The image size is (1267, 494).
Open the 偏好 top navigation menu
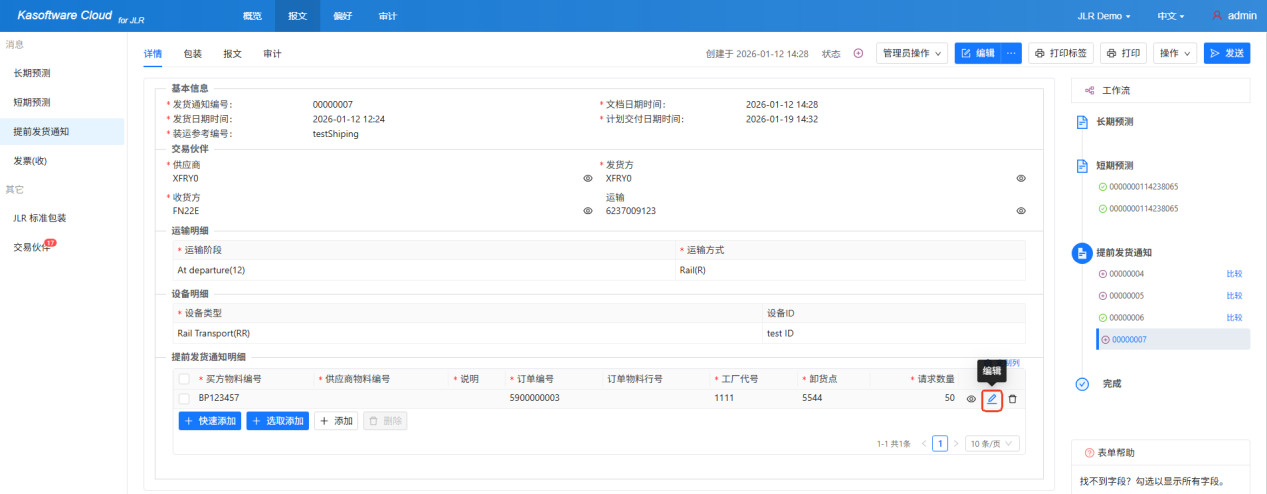click(x=342, y=16)
